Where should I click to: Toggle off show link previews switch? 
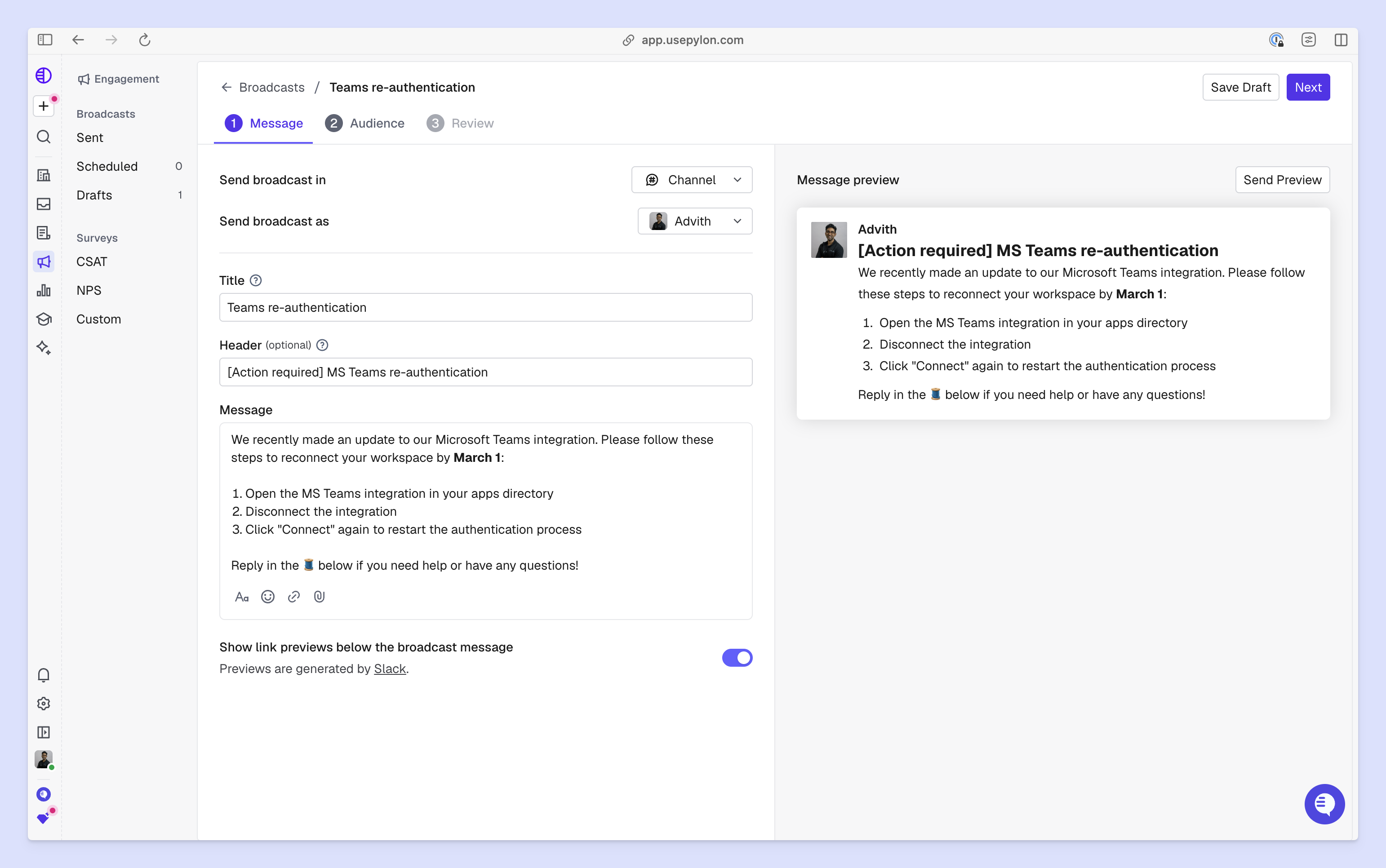click(x=737, y=658)
